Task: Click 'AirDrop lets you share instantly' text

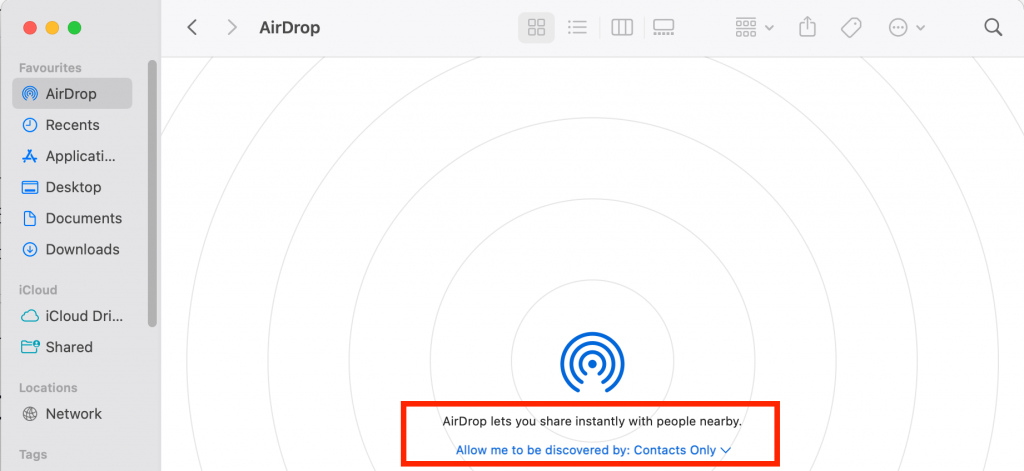Action: click(592, 421)
